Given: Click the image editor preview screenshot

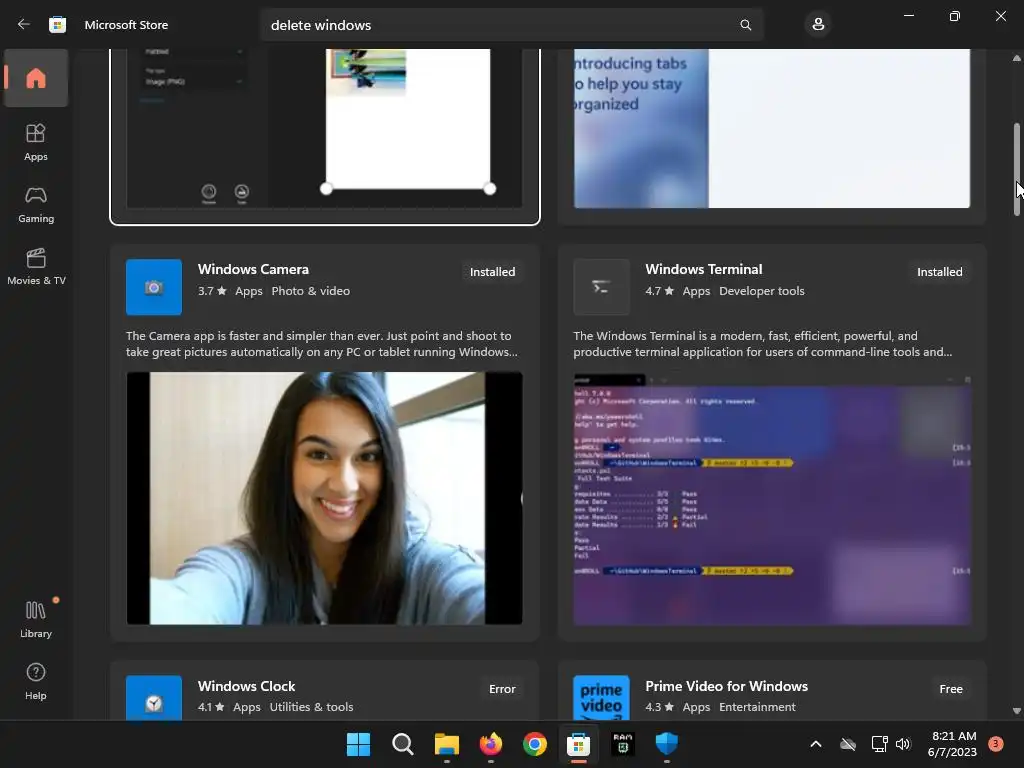Looking at the screenshot, I should [325, 129].
